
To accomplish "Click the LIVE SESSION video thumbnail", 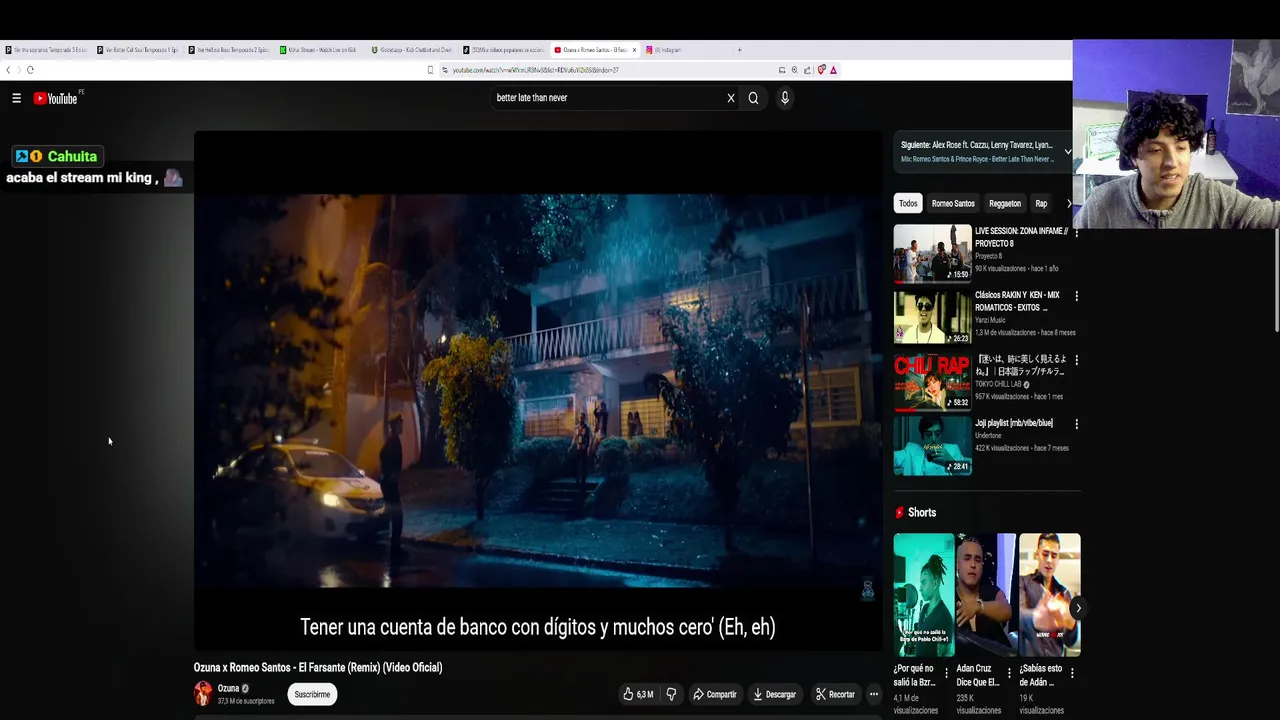I will tap(932, 253).
